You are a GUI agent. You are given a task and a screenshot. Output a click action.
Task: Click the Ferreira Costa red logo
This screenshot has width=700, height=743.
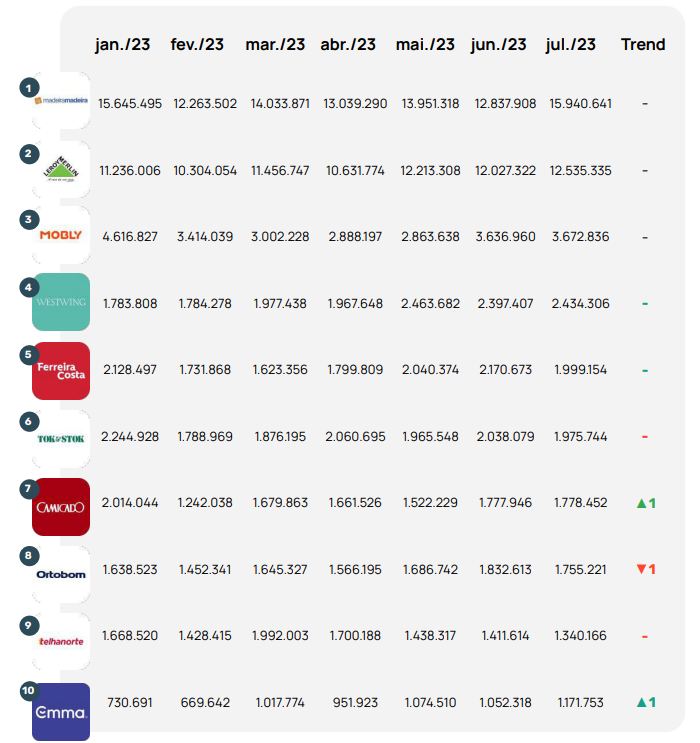[x=62, y=370]
